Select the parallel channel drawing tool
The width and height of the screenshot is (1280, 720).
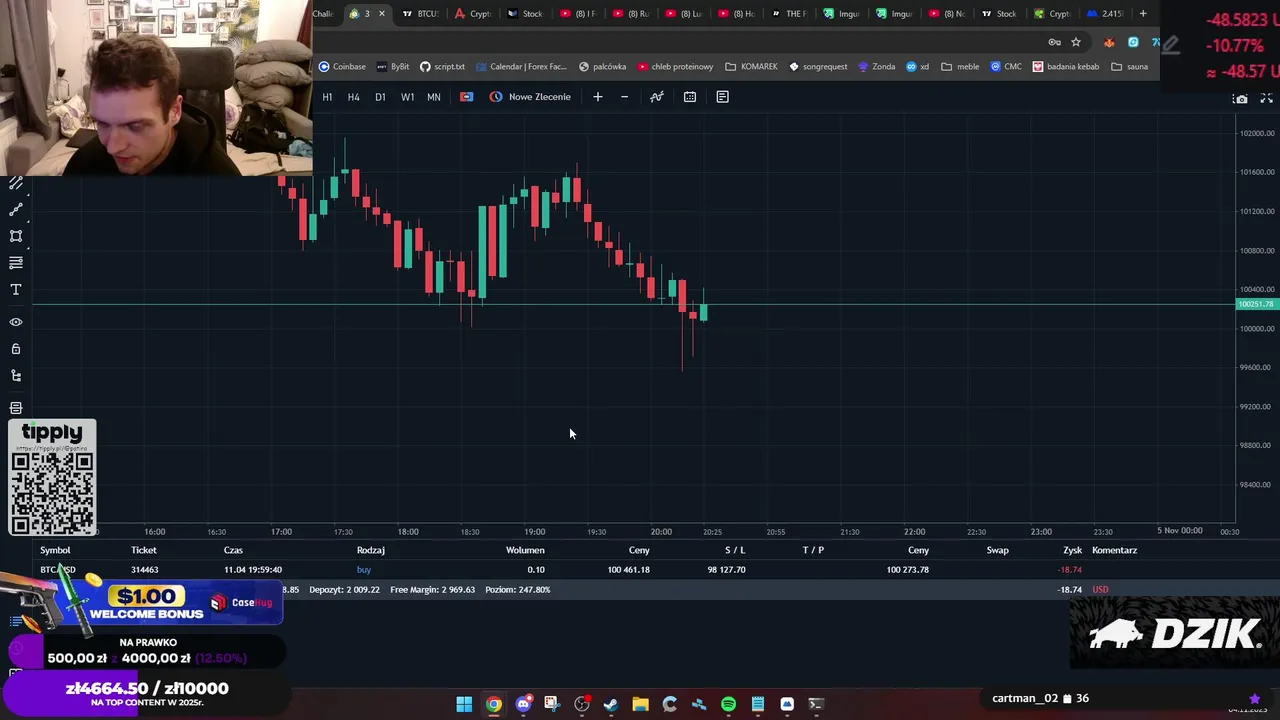[x=16, y=183]
